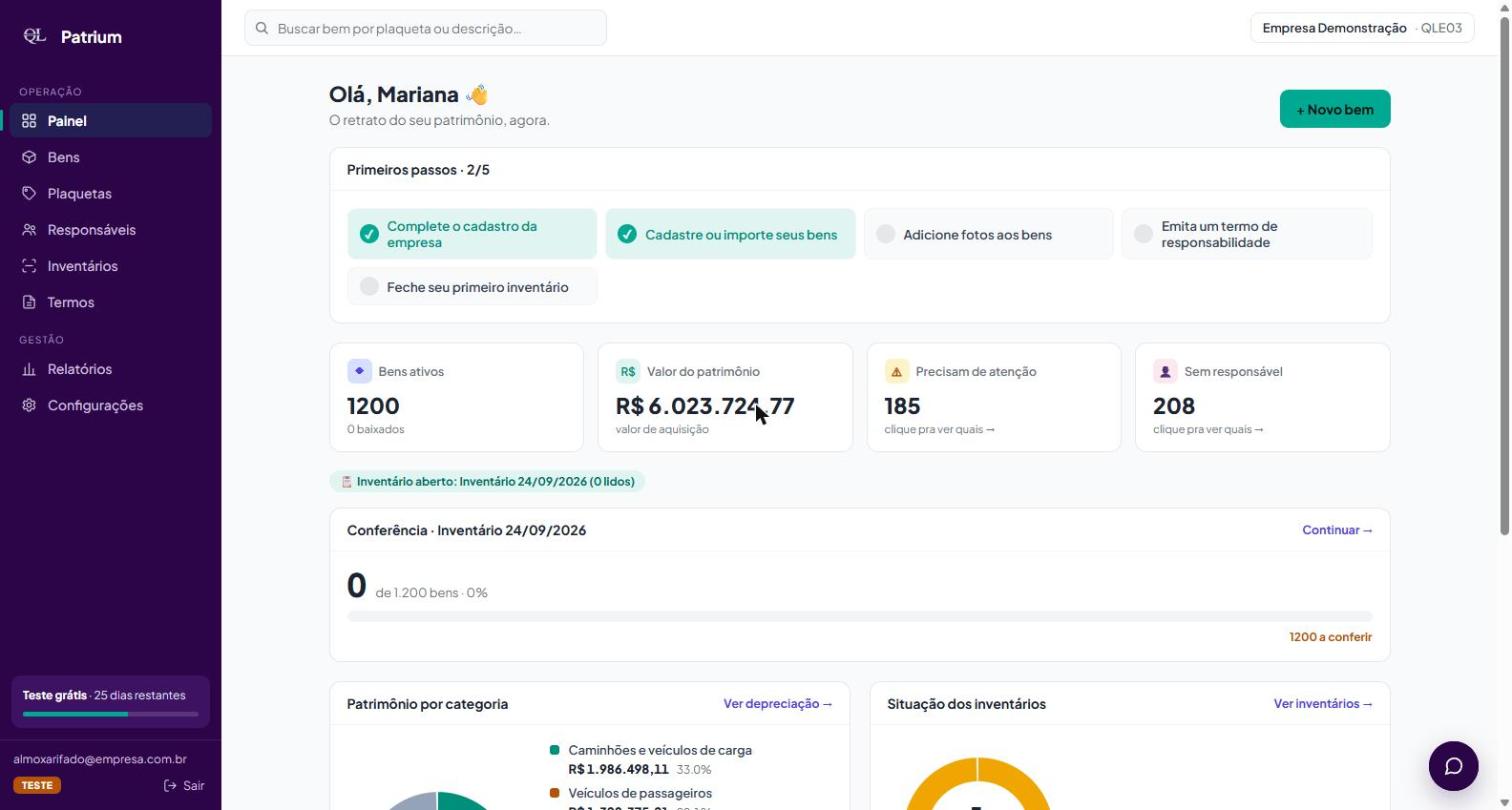
Task: Click the Bens cube icon
Action: coord(29,157)
